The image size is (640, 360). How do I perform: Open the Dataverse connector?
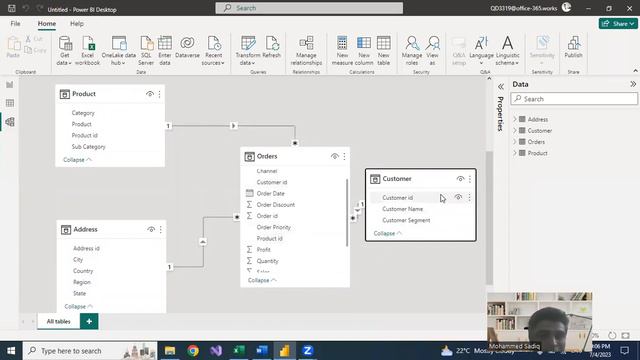click(187, 47)
